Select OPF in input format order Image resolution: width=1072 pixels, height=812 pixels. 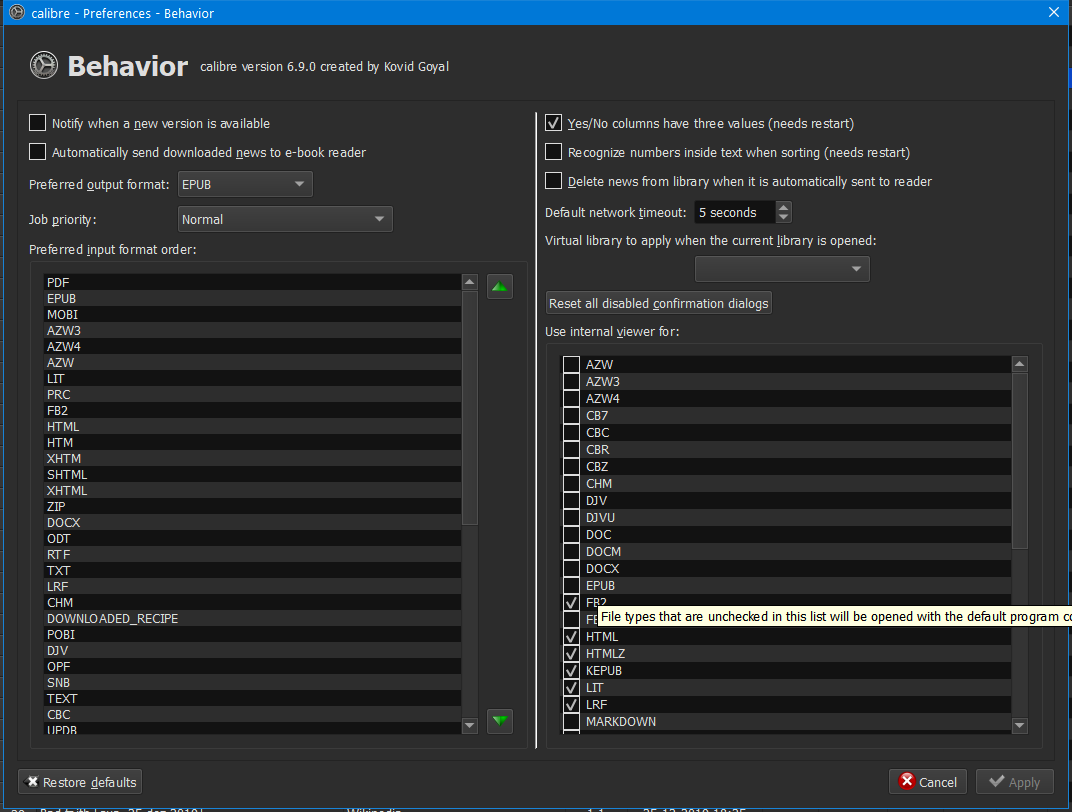(x=252, y=666)
